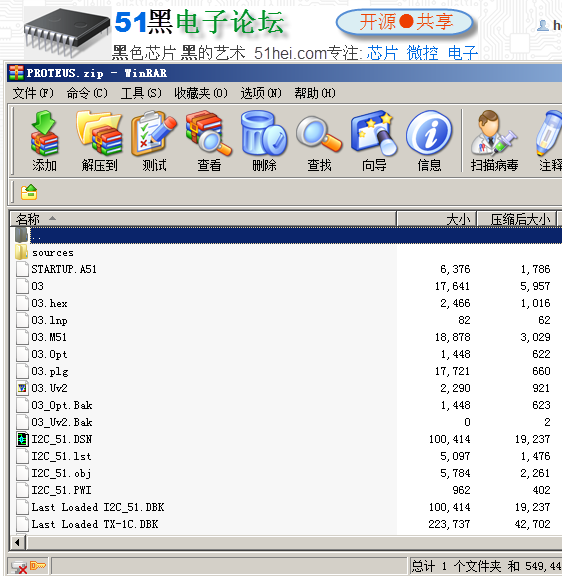Screen dimensions: 562x576
Task: Go up one folder level icon
Action: pyautogui.click(x=29, y=192)
